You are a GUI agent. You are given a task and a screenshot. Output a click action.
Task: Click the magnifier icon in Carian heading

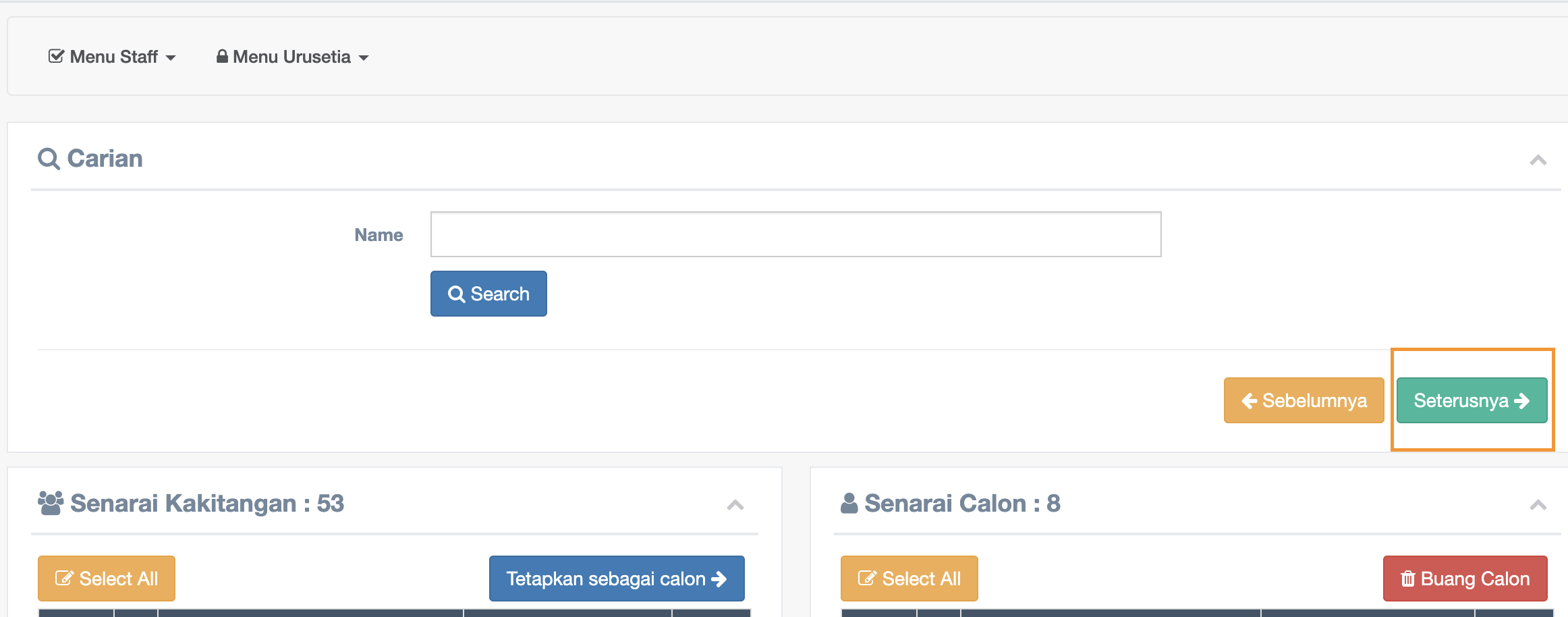pyautogui.click(x=49, y=159)
